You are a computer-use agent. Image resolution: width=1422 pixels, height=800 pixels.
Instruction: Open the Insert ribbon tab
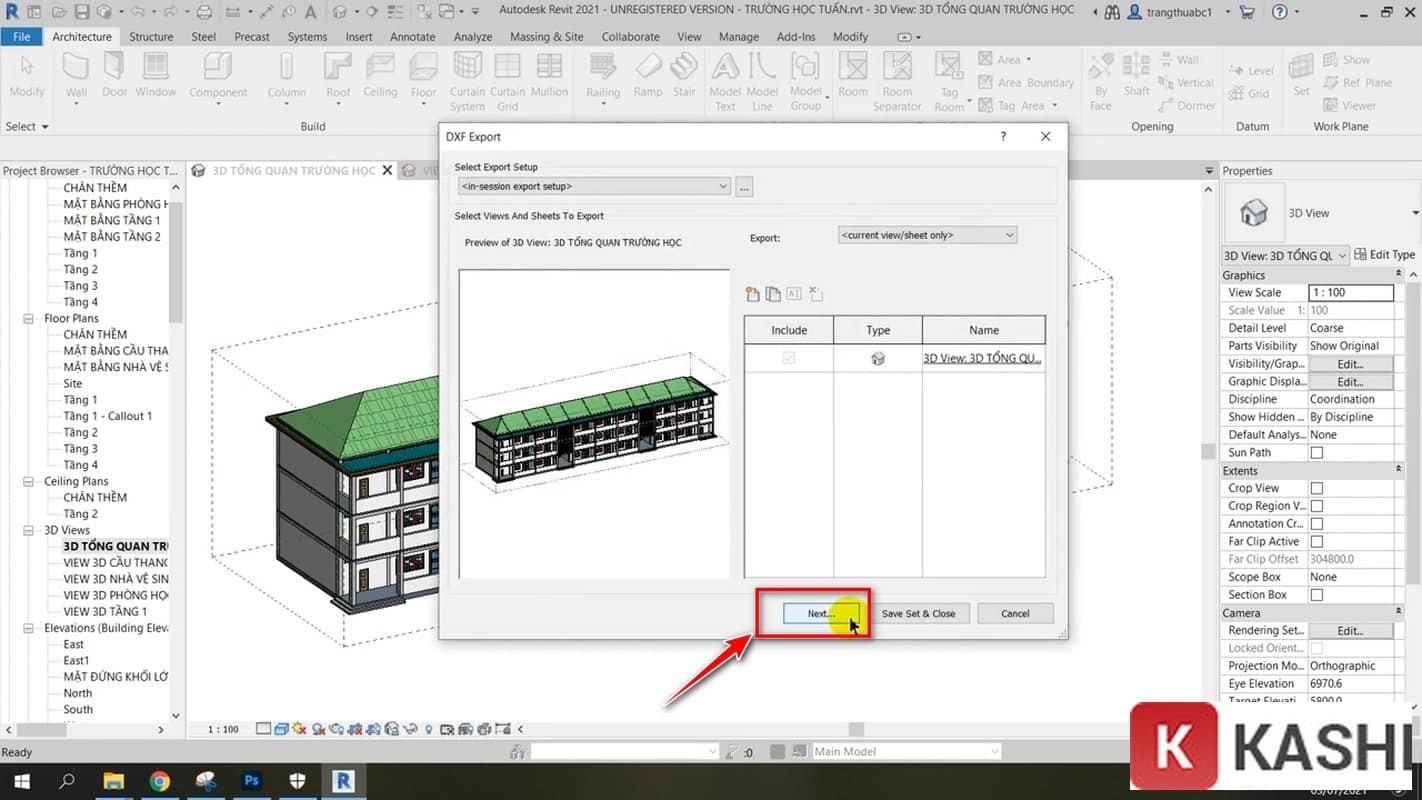point(358,37)
